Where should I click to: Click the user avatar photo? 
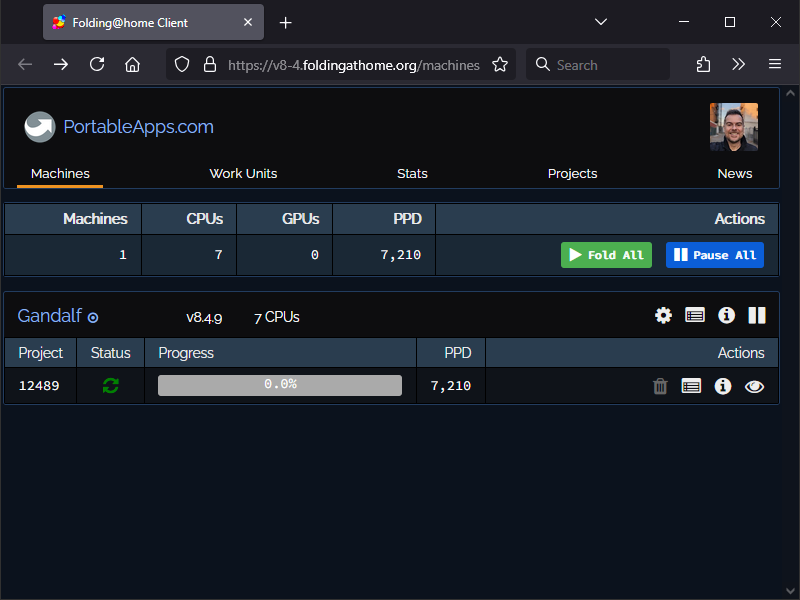click(733, 127)
